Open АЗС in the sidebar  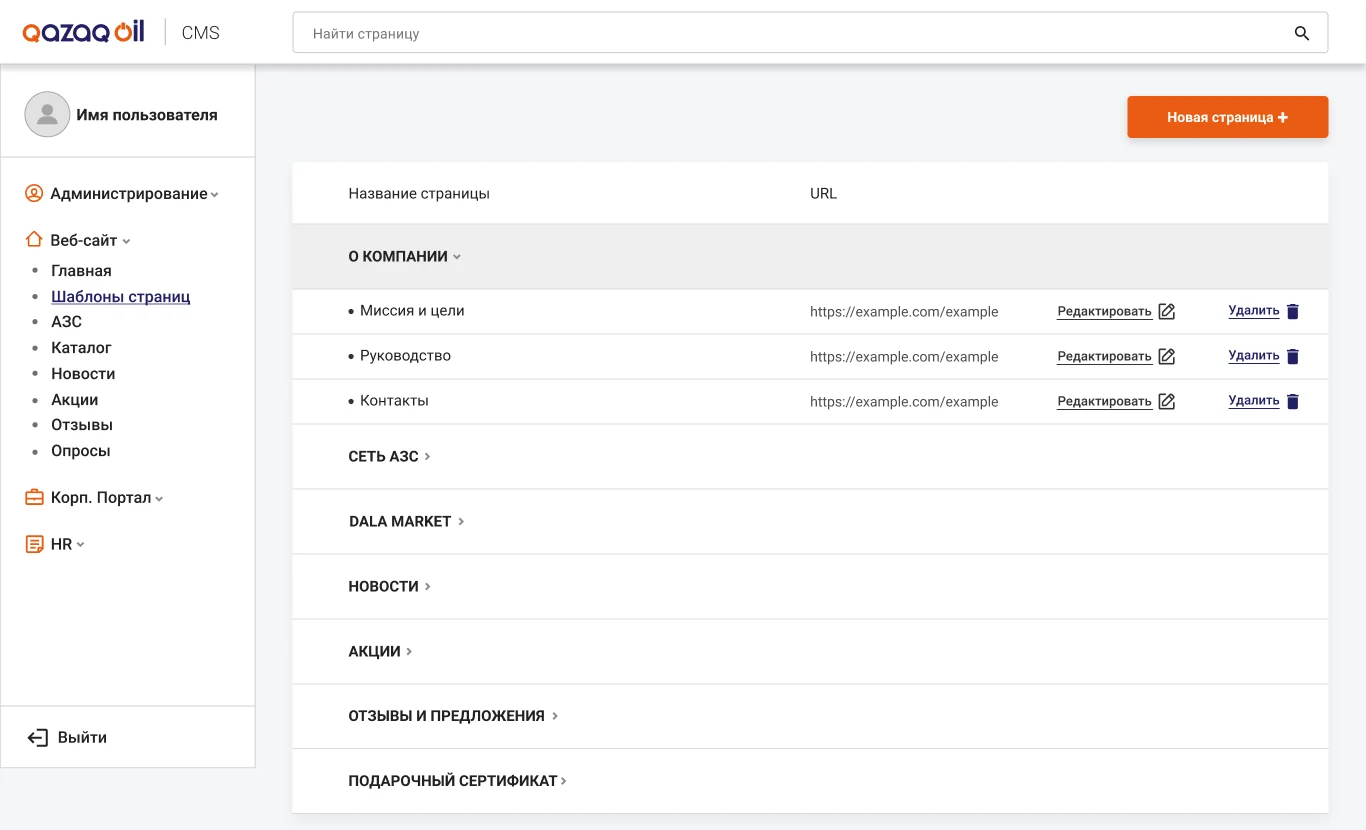tap(67, 322)
